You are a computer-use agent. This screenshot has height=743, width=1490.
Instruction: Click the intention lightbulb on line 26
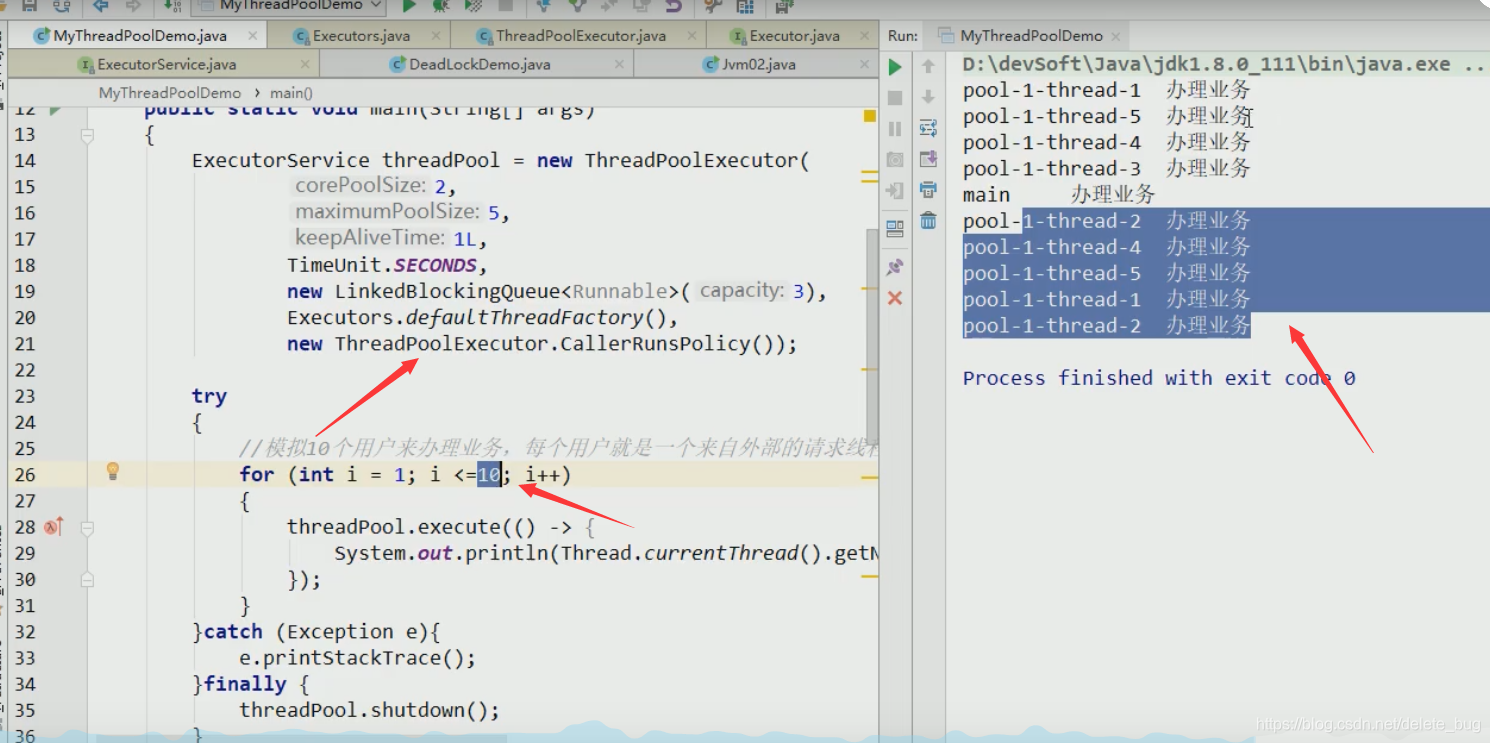click(113, 471)
